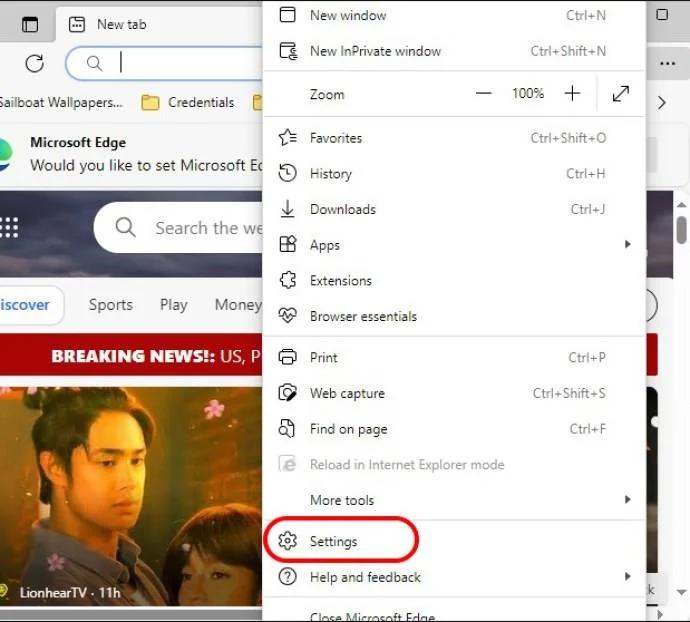This screenshot has width=690, height=622.
Task: Open the apps grid launcher icon
Action: [x=9, y=227]
